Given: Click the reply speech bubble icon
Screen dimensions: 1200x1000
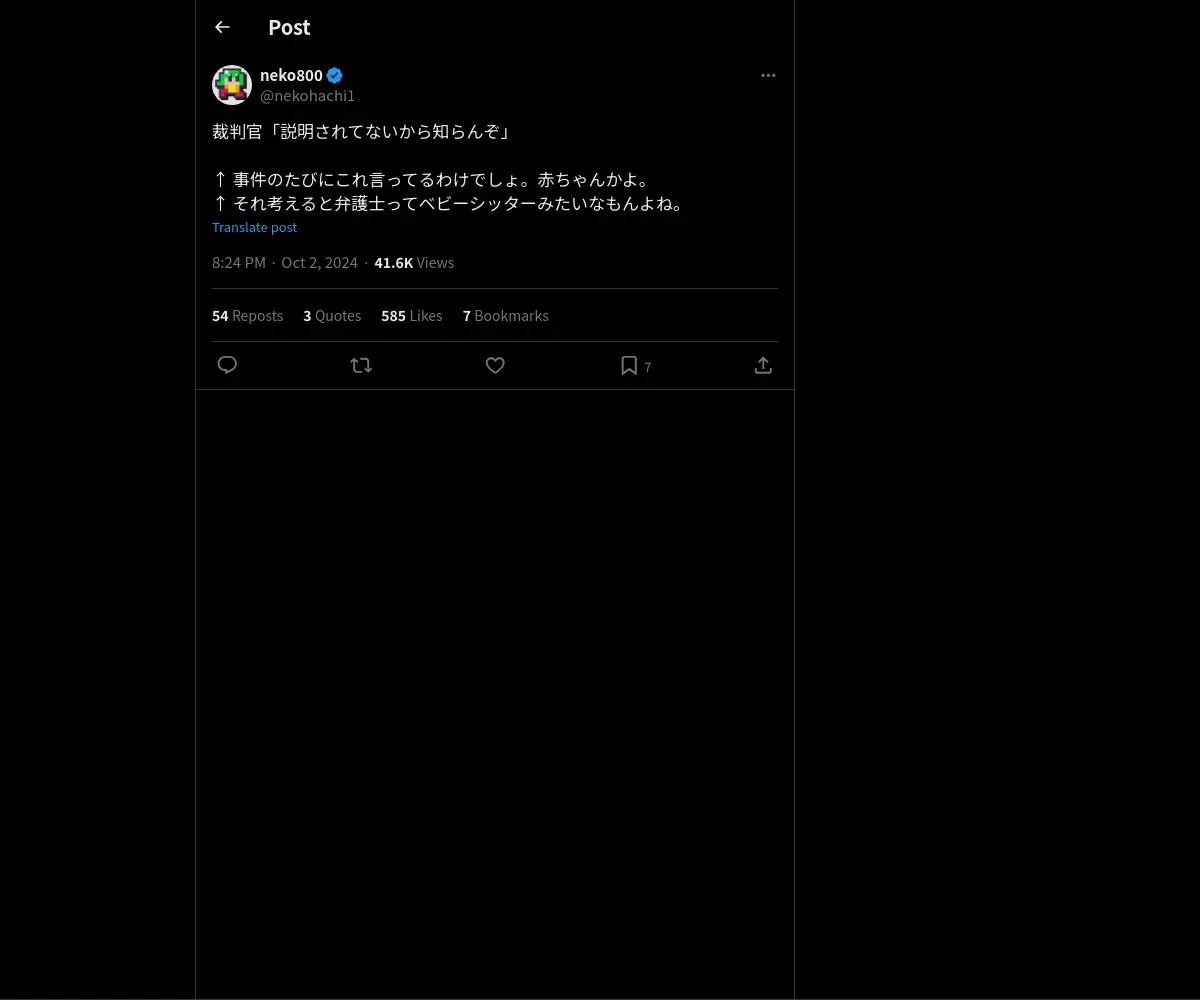Looking at the screenshot, I should [227, 365].
